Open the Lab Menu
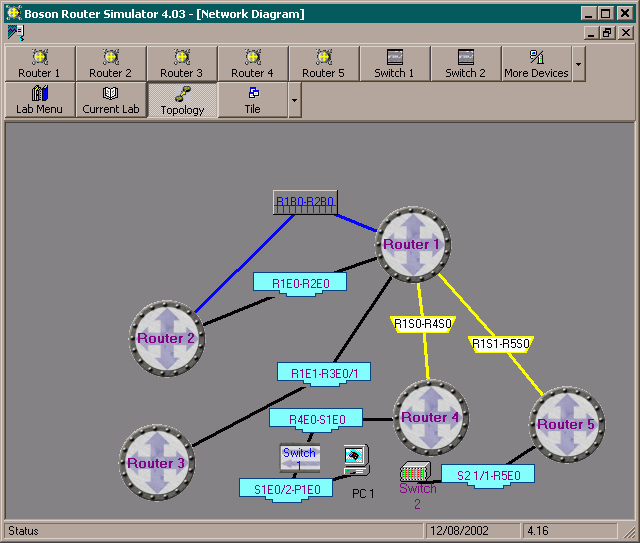The height and width of the screenshot is (543, 640). tap(40, 100)
